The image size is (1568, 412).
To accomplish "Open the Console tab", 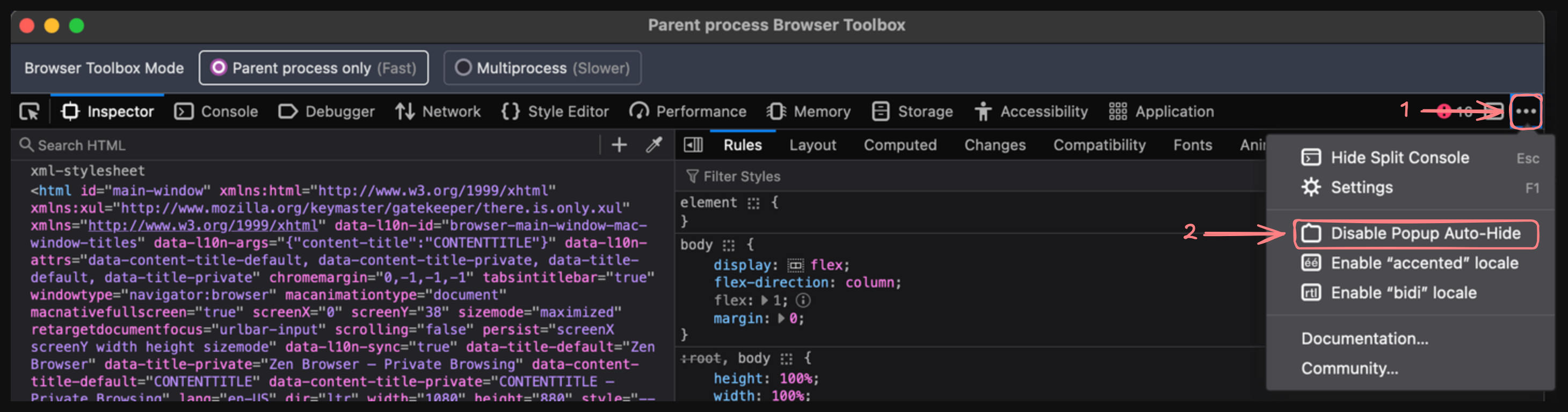I will [x=216, y=112].
